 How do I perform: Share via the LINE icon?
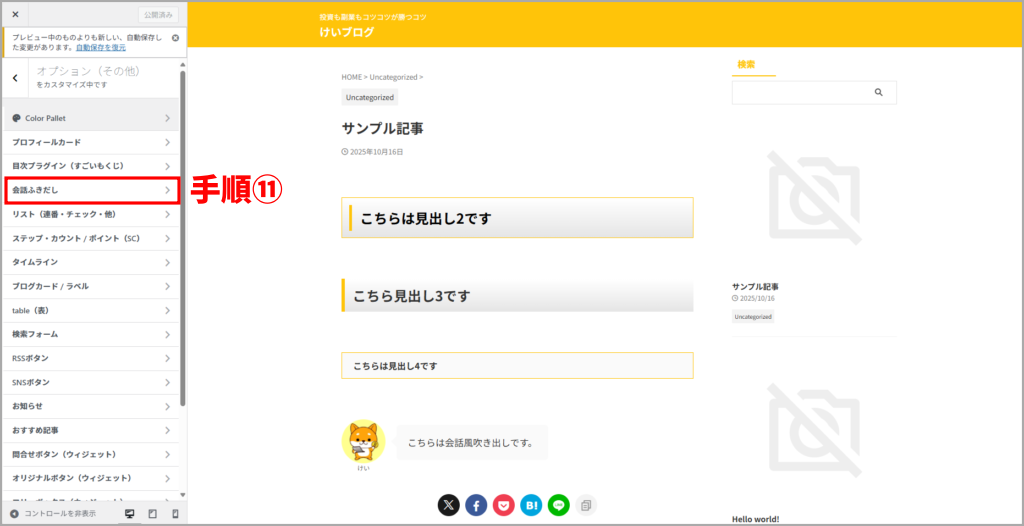[x=558, y=505]
